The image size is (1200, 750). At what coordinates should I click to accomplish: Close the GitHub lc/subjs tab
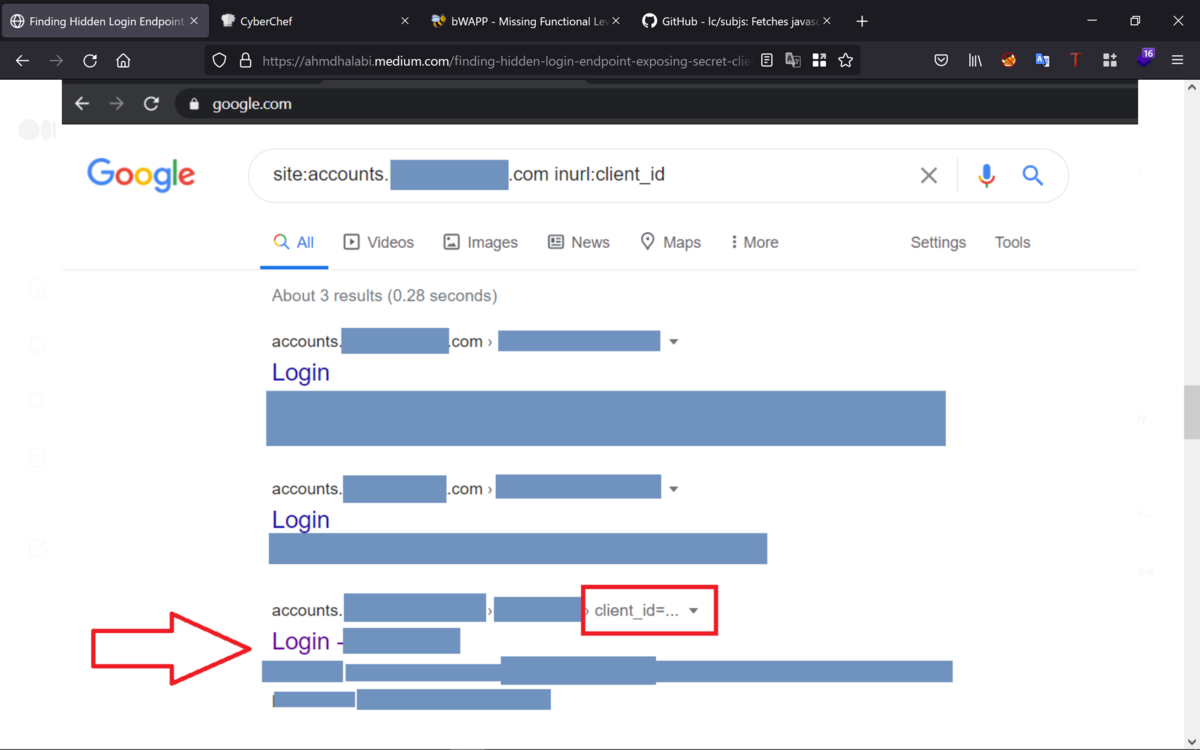tap(826, 21)
